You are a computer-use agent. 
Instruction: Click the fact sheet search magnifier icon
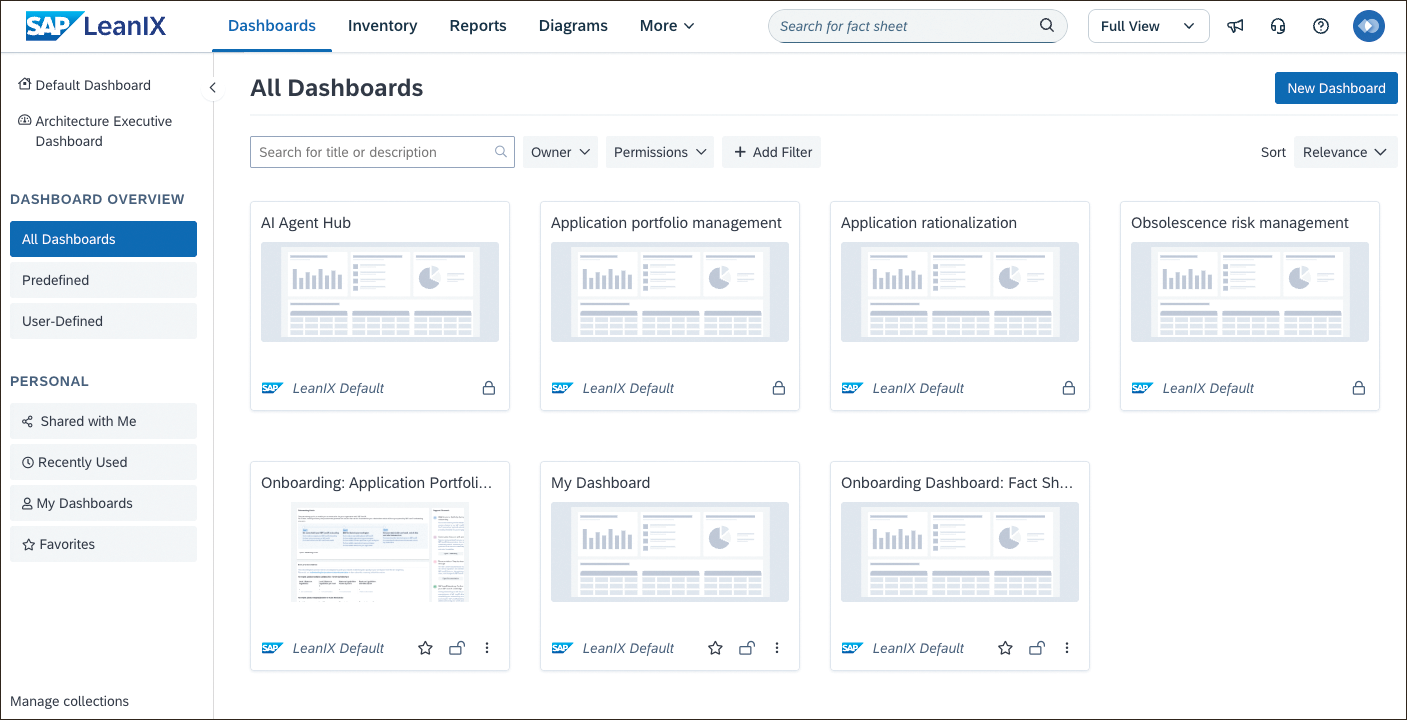(x=1047, y=26)
